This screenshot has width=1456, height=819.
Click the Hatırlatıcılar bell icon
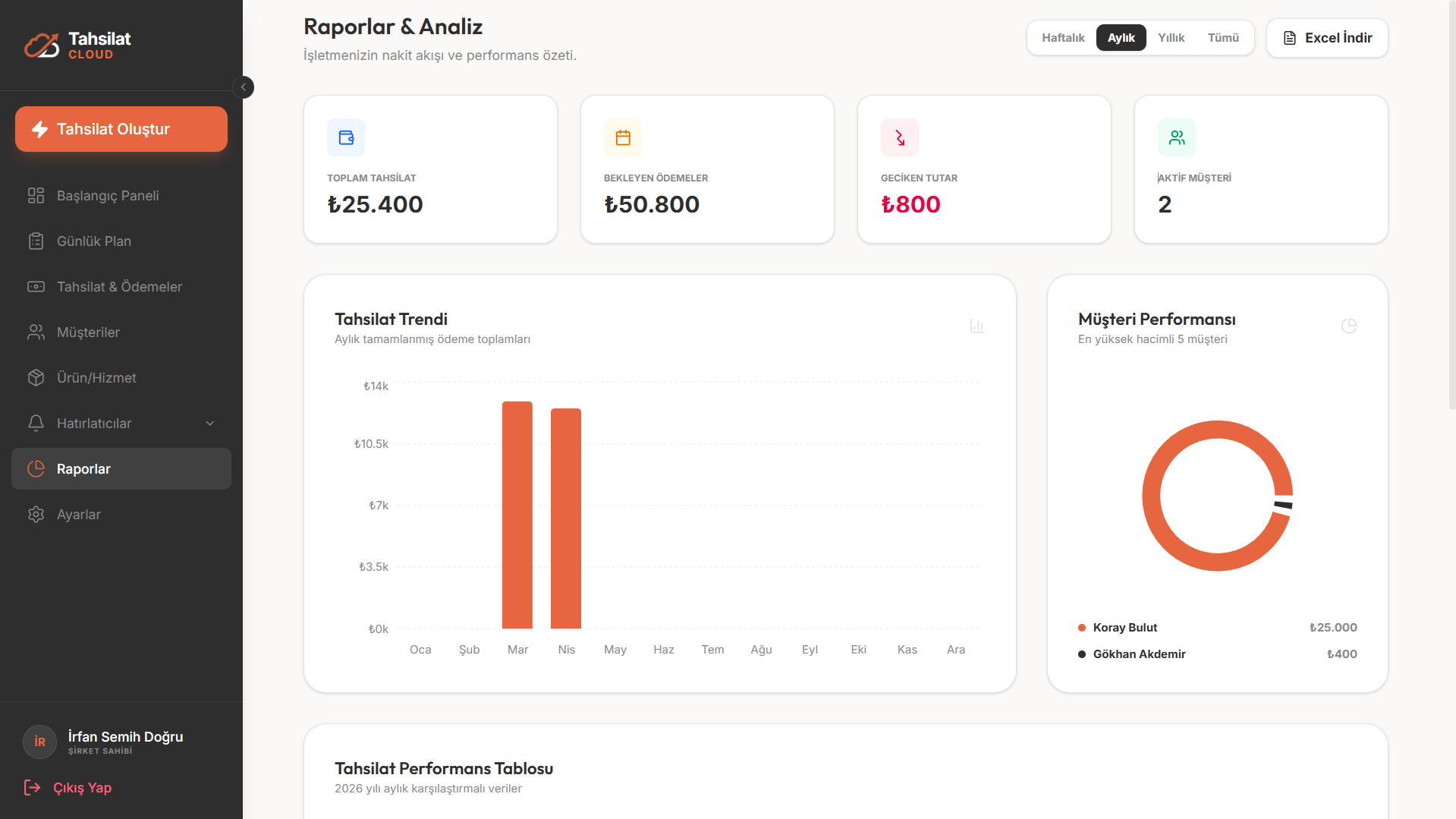36,424
